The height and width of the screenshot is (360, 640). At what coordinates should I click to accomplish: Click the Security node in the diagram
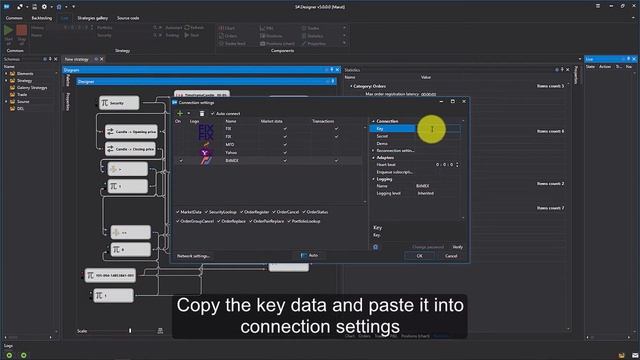click(x=119, y=103)
